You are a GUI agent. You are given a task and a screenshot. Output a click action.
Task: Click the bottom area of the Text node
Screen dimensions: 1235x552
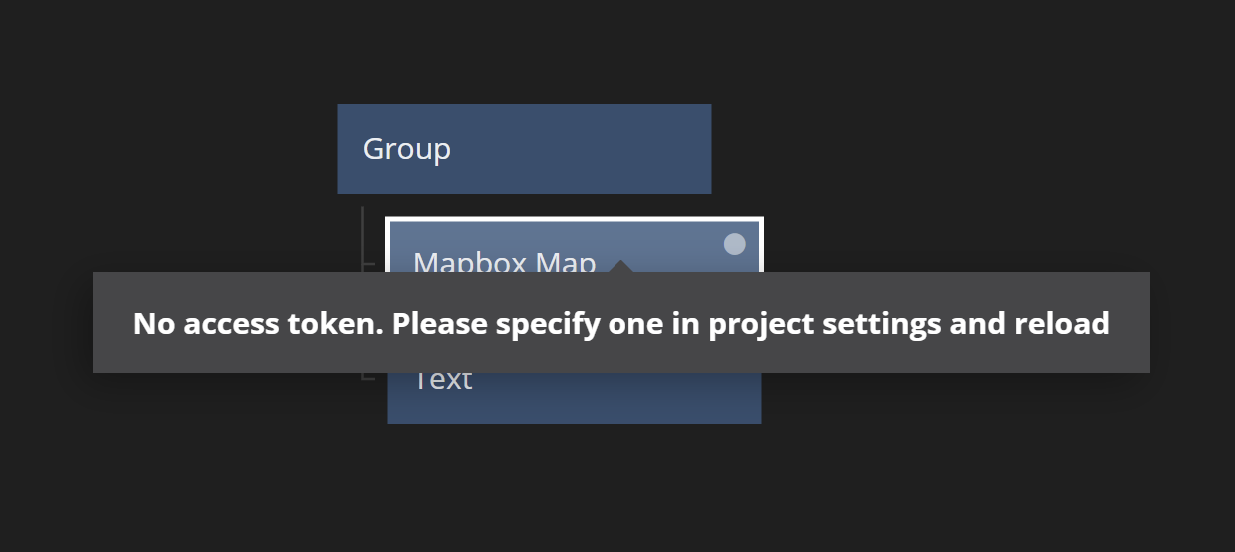click(574, 408)
